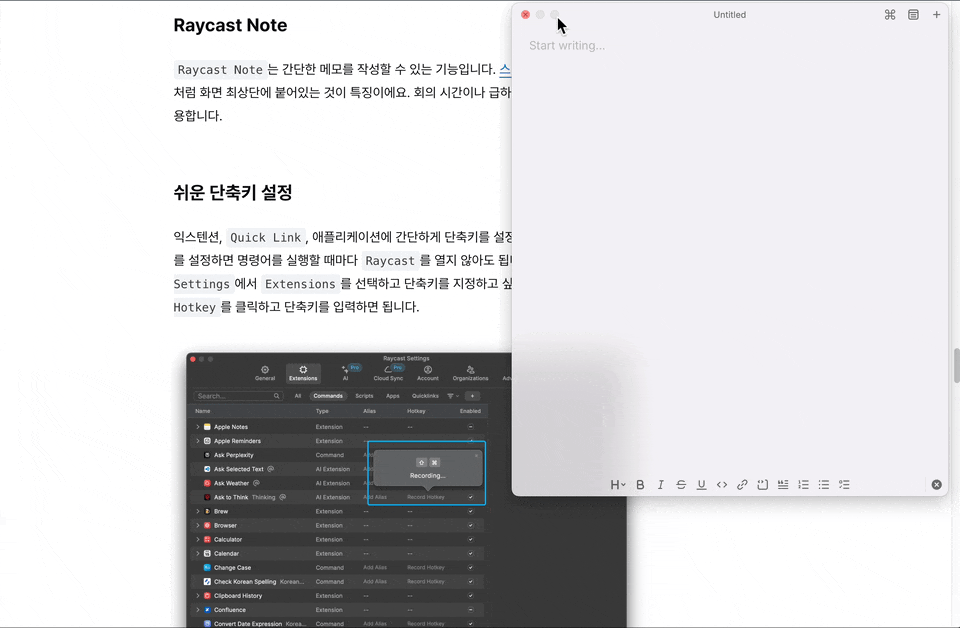The height and width of the screenshot is (628, 960).
Task: Select Account tab in the Raycast Settings image
Action: [428, 373]
